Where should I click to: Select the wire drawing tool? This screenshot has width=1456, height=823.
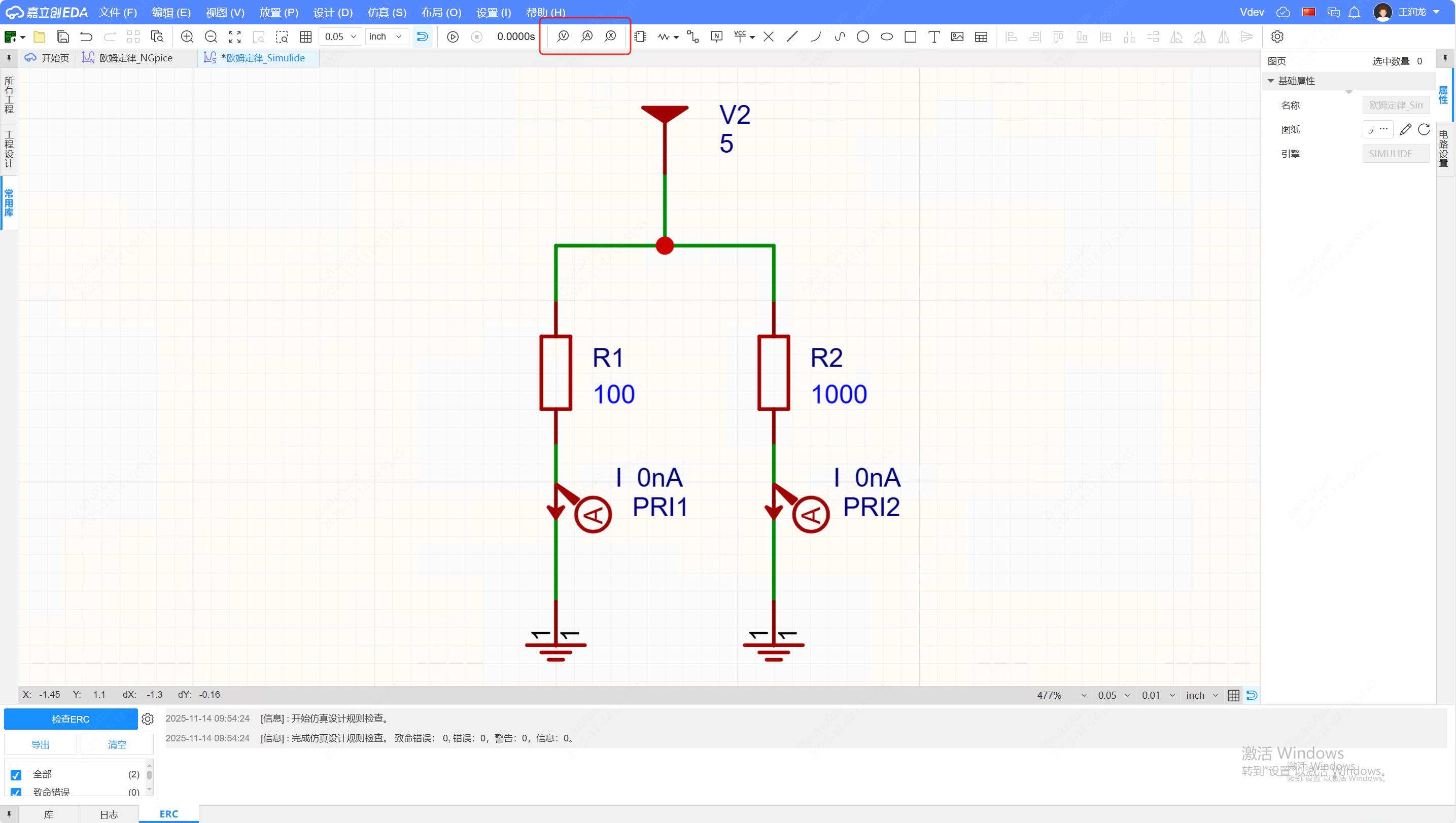pyautogui.click(x=692, y=37)
